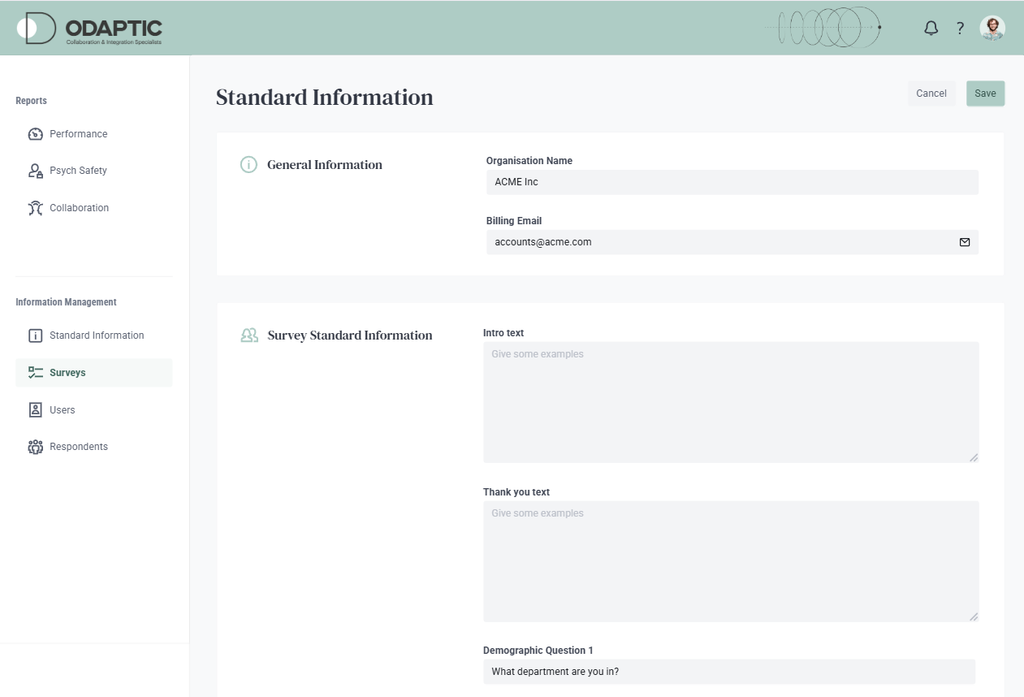Click into the Intro text area
1024x697 pixels.
pyautogui.click(x=731, y=402)
